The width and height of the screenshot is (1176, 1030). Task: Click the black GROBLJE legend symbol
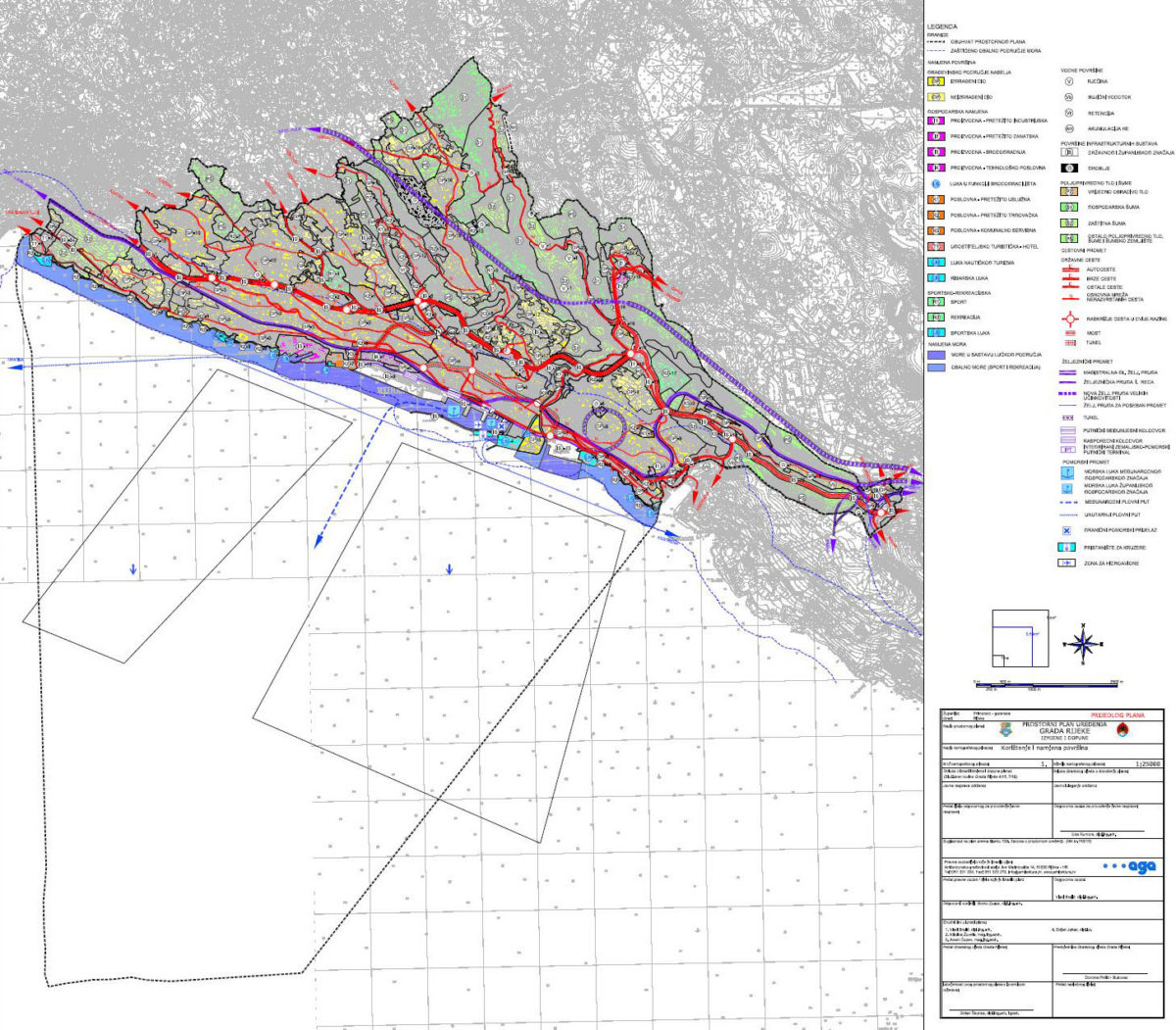1069,169
